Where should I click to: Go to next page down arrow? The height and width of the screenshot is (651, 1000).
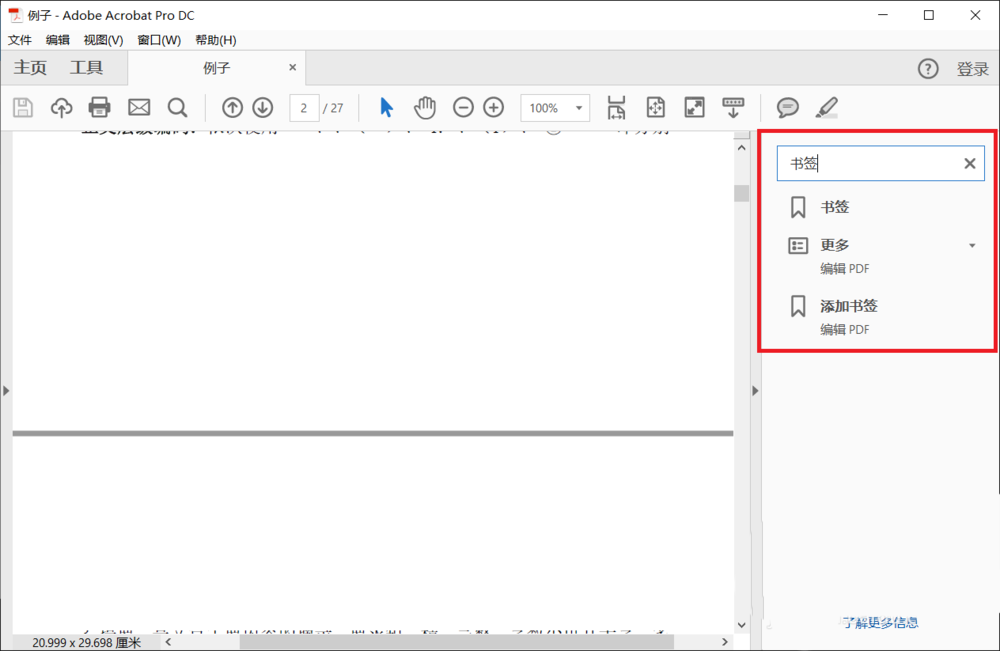pyautogui.click(x=263, y=108)
